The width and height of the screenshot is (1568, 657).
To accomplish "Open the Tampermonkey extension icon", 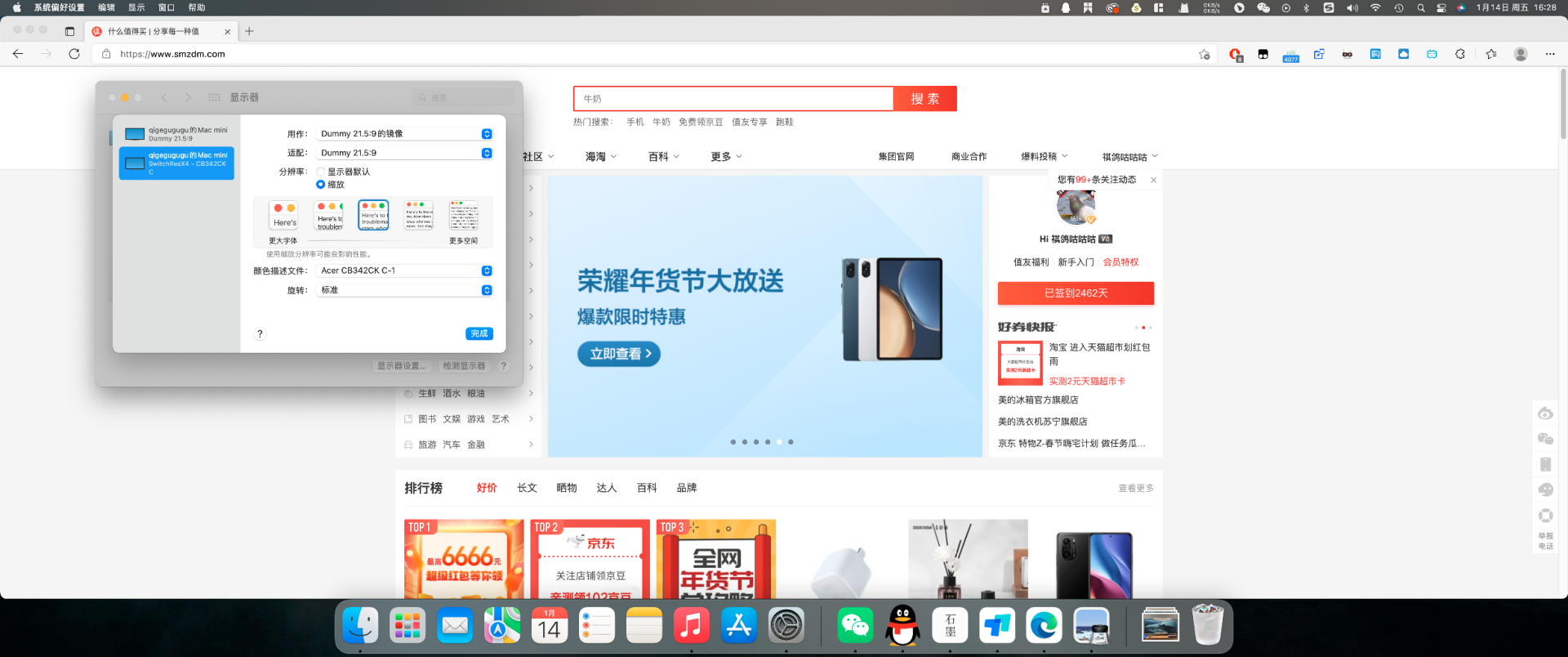I will tap(1263, 54).
